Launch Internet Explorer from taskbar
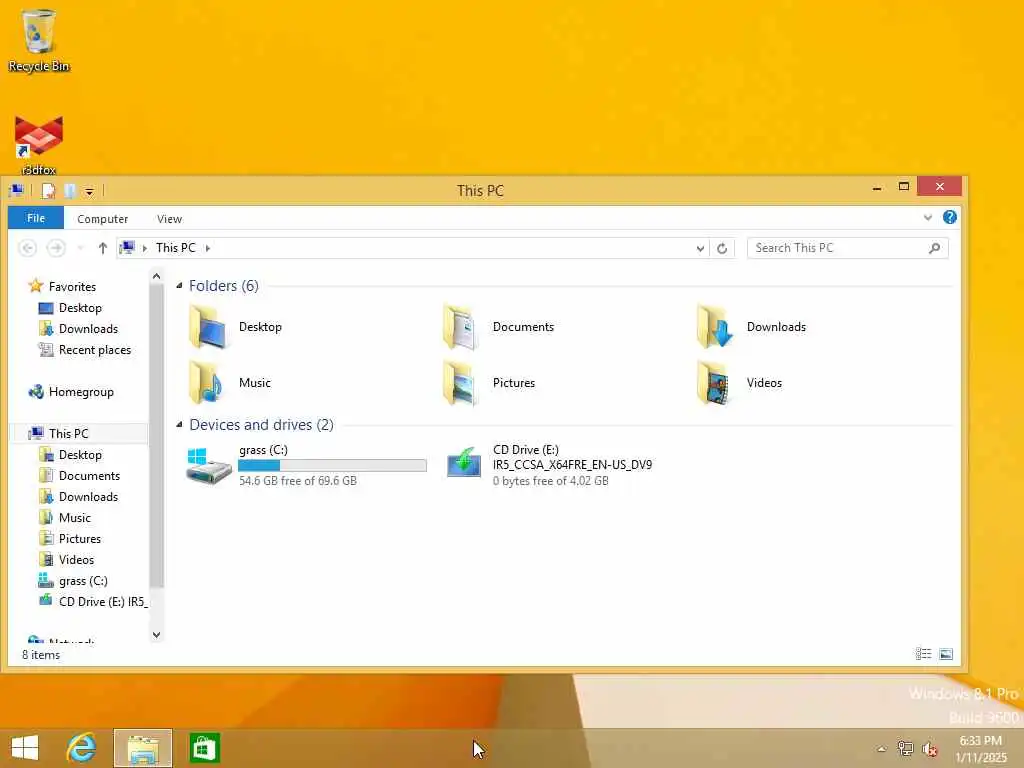 click(82, 748)
